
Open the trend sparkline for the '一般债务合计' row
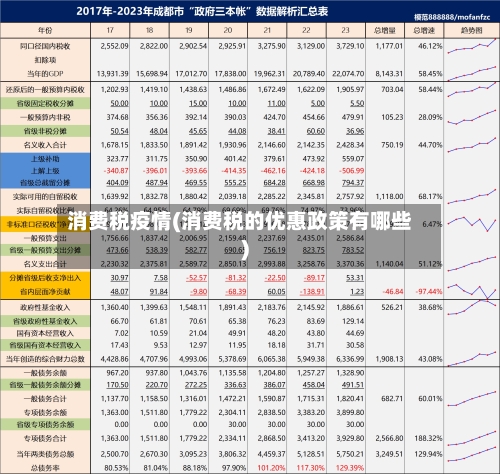471,399
